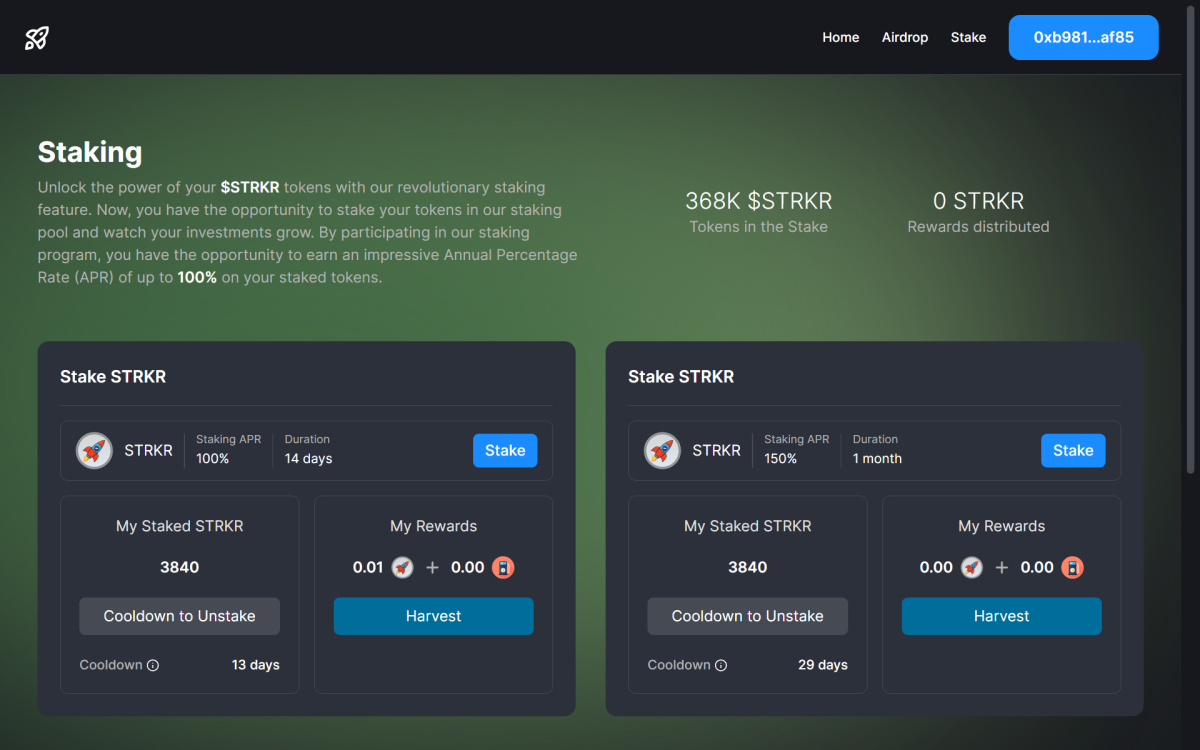Click the rocket reward icon beside 0.01

[x=402, y=567]
